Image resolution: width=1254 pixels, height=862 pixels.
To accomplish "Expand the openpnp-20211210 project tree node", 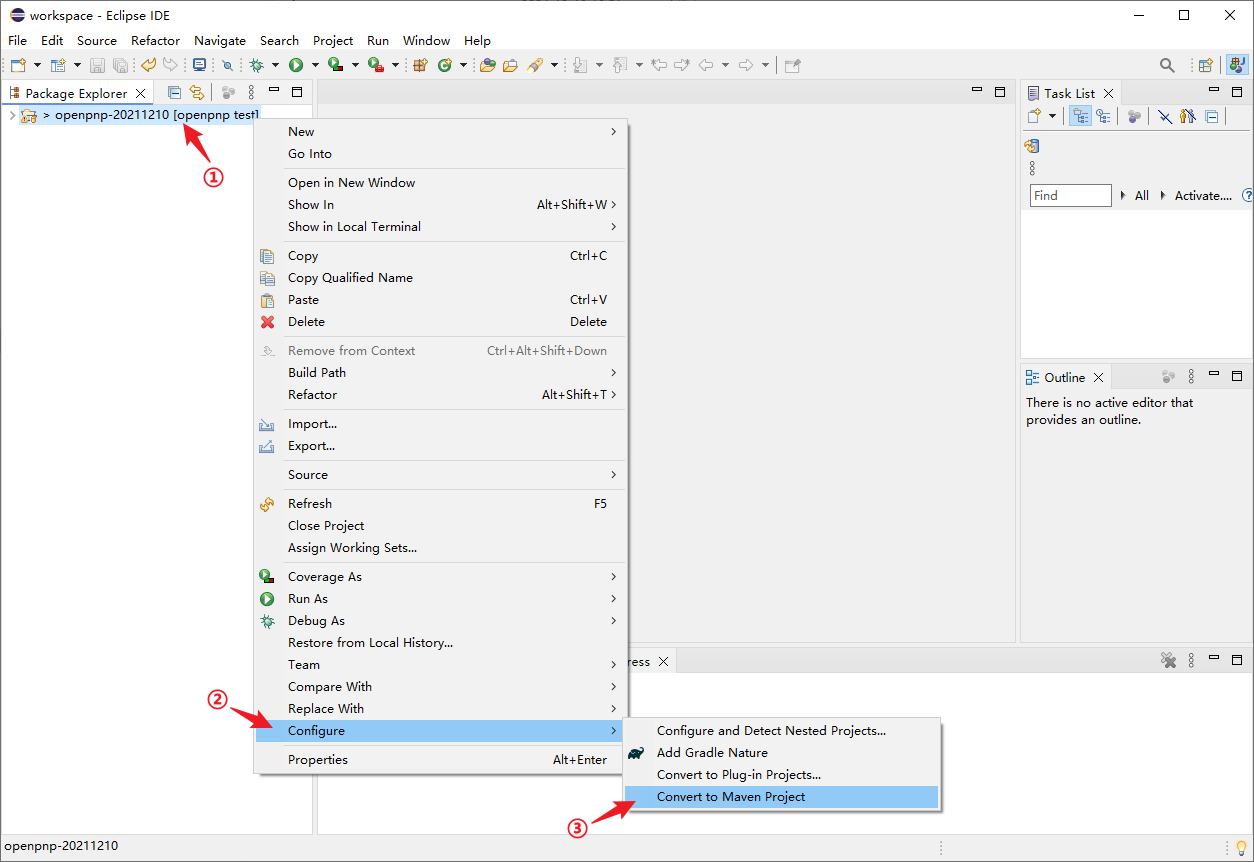I will pos(11,115).
